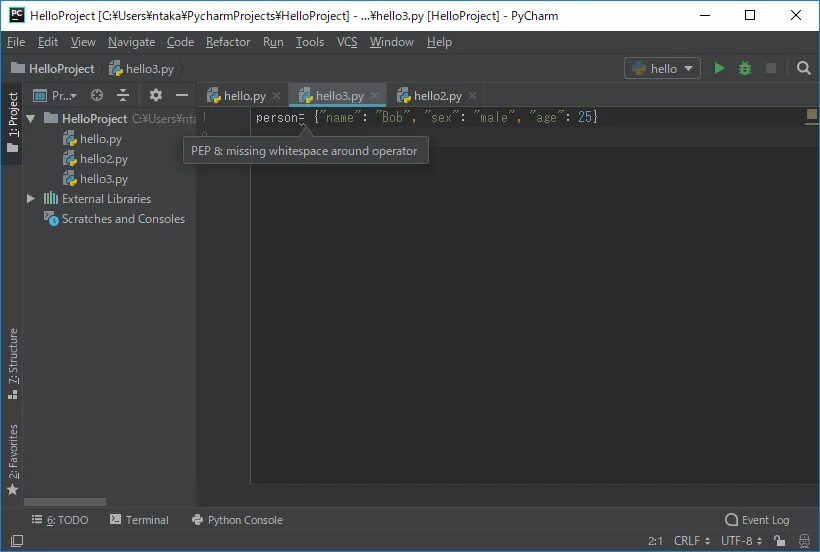Click the number 25 in the editor
Image resolution: width=820 pixels, height=552 pixels.
pyautogui.click(x=585, y=117)
